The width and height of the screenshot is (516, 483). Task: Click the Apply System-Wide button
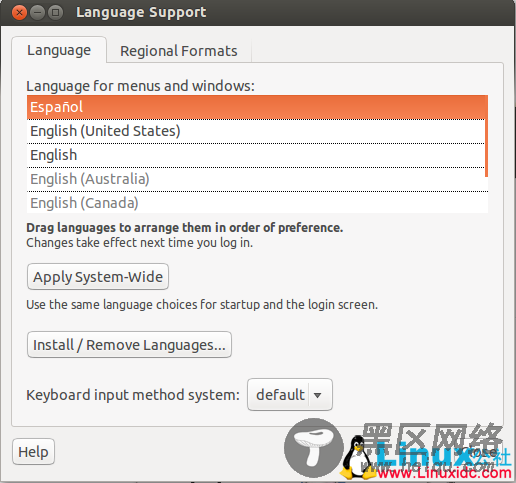pos(98,277)
